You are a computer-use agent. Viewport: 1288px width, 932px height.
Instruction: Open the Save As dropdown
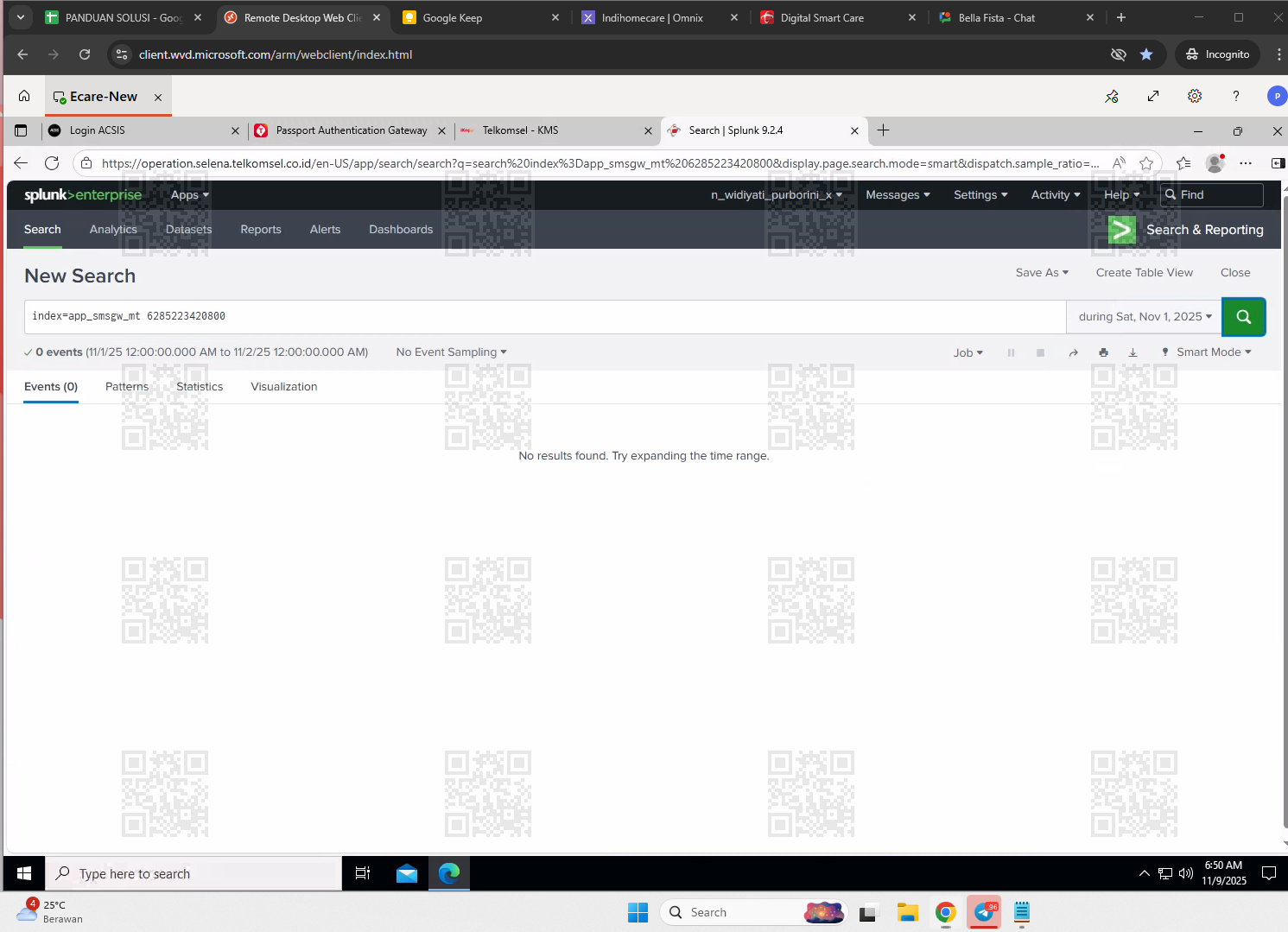pos(1042,273)
